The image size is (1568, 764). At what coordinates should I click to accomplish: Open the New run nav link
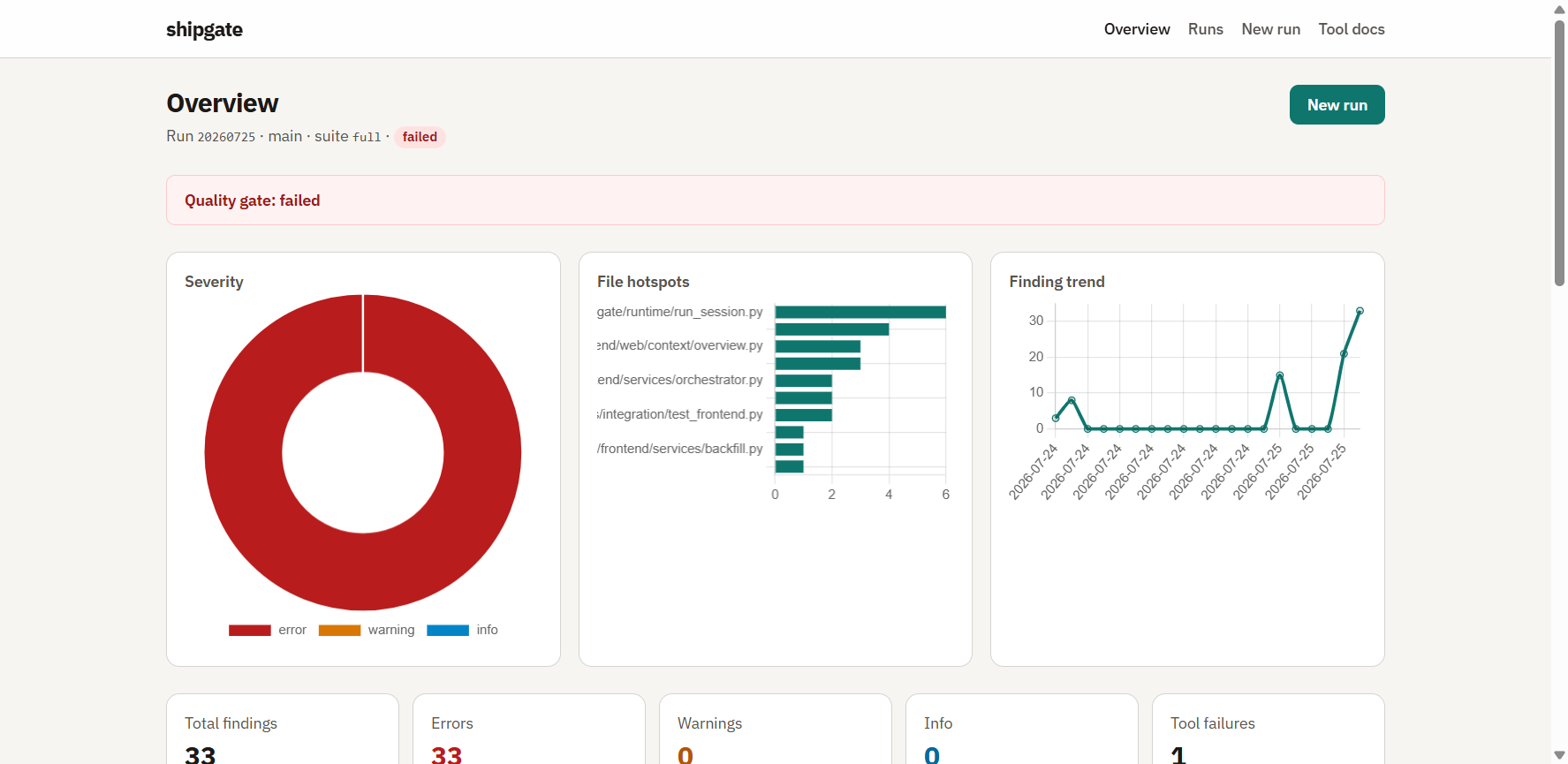click(x=1270, y=29)
